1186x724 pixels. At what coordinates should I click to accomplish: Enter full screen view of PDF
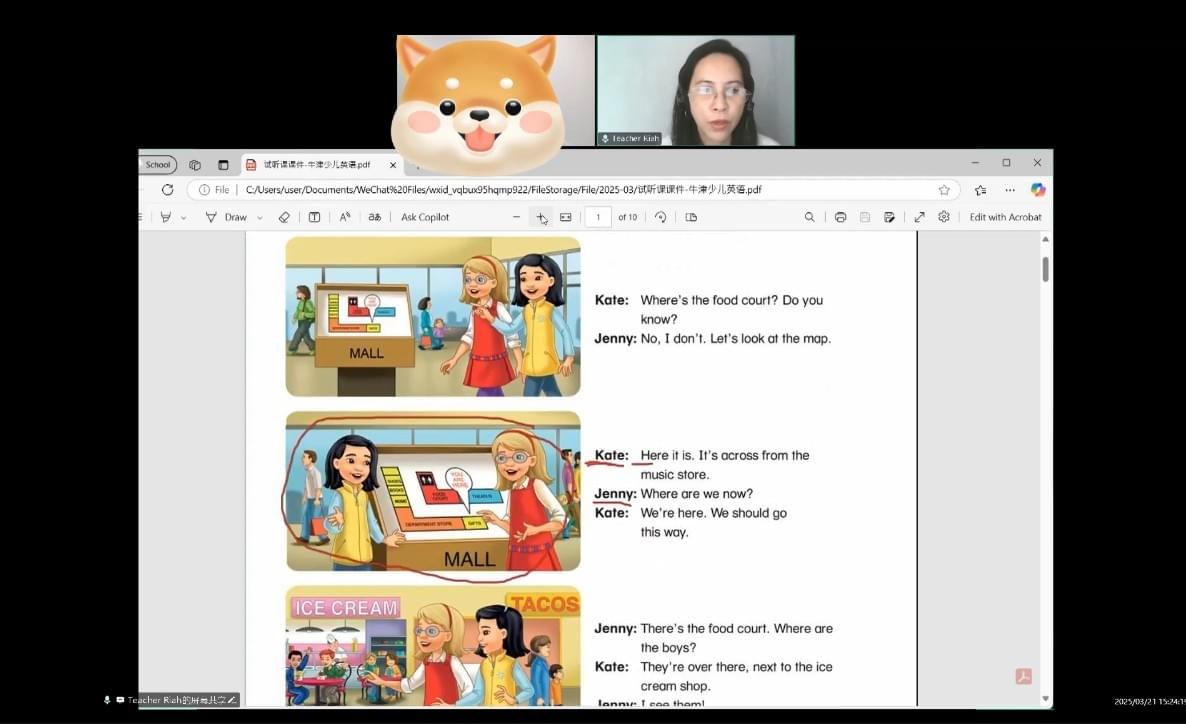click(919, 217)
